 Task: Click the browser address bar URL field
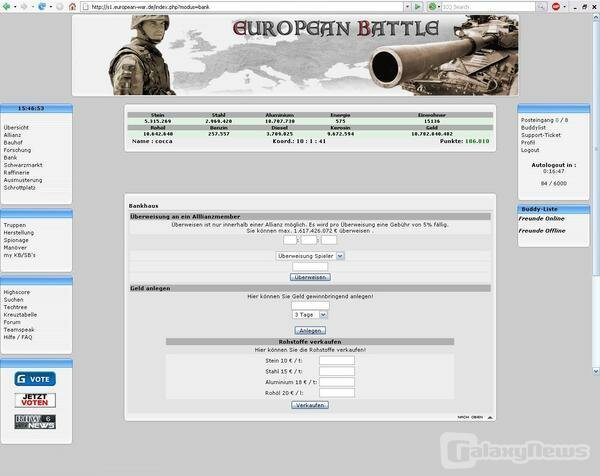pyautogui.click(x=242, y=7)
